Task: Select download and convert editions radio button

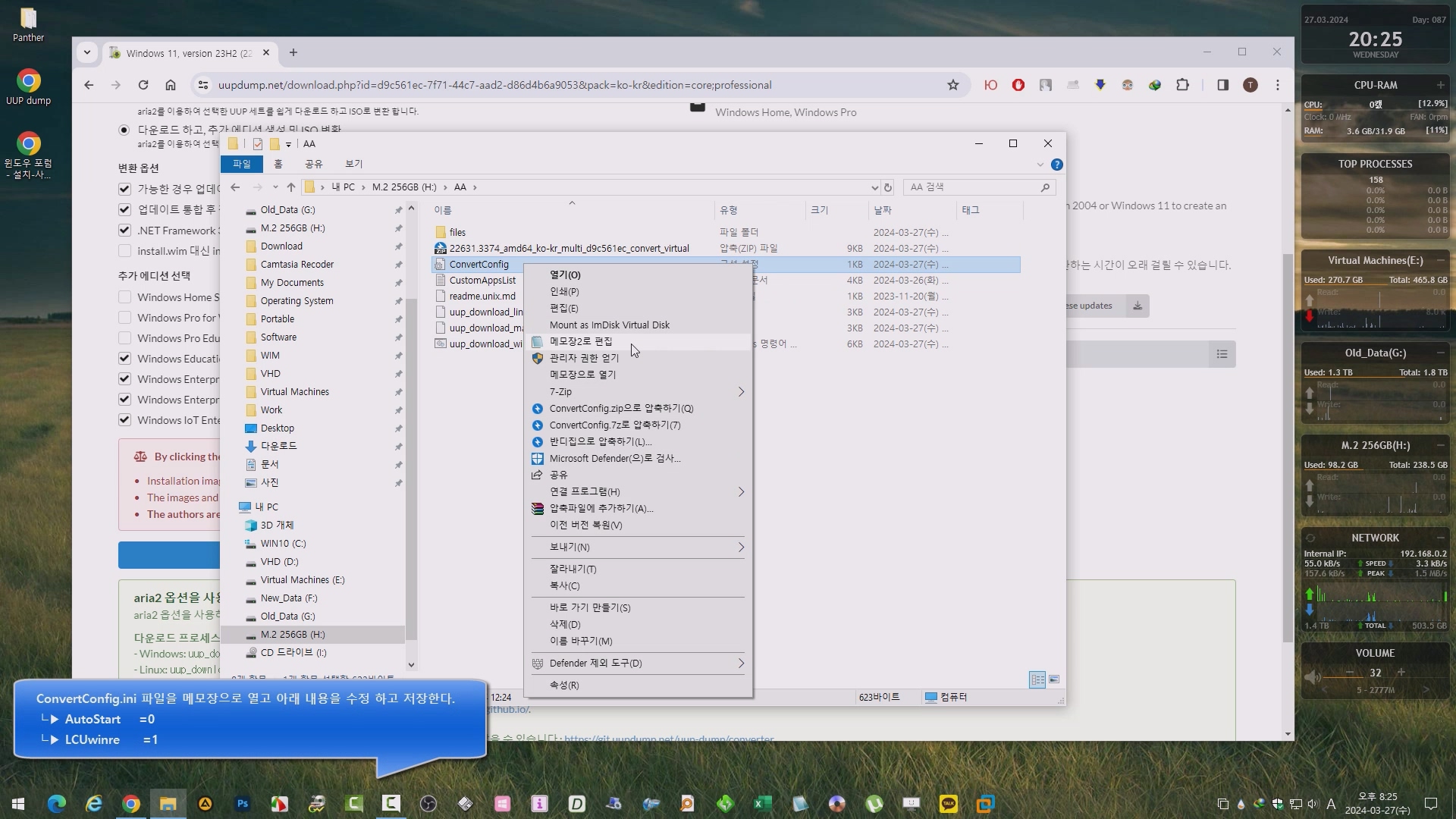Action: (124, 130)
